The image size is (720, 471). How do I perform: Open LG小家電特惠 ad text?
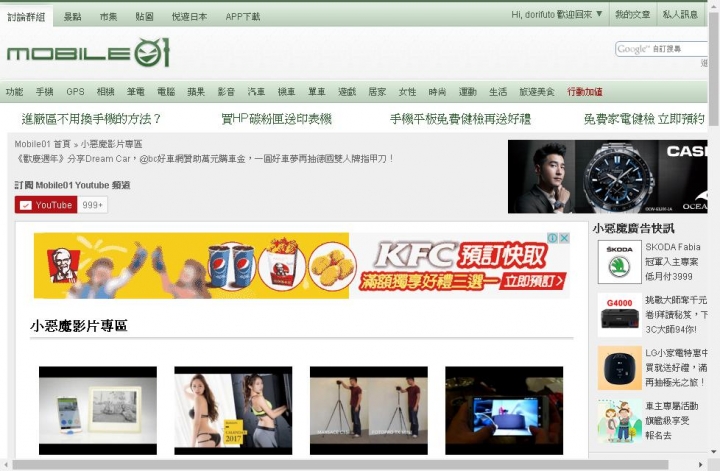(x=676, y=368)
